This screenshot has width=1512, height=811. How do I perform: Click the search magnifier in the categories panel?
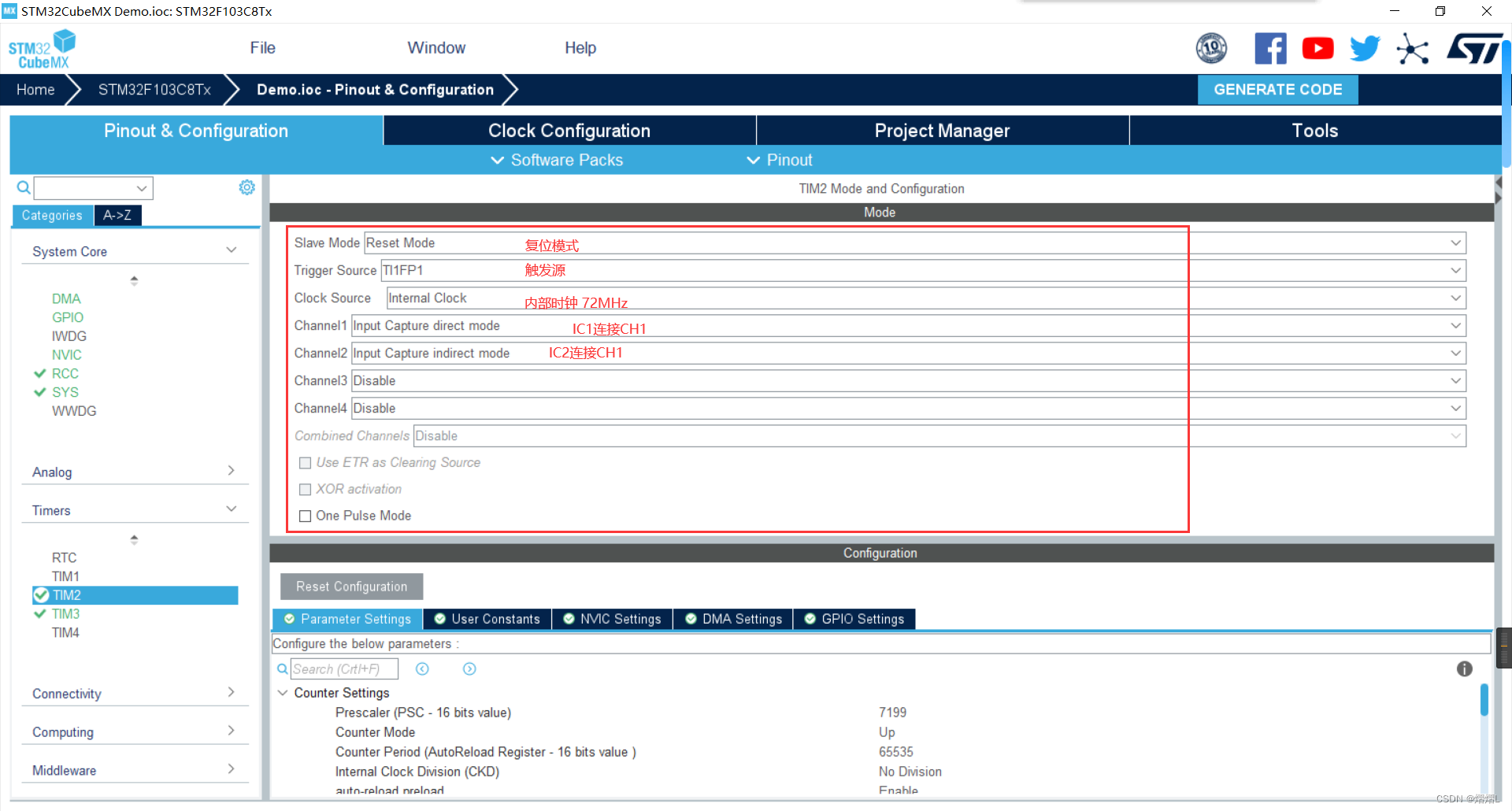click(x=24, y=187)
